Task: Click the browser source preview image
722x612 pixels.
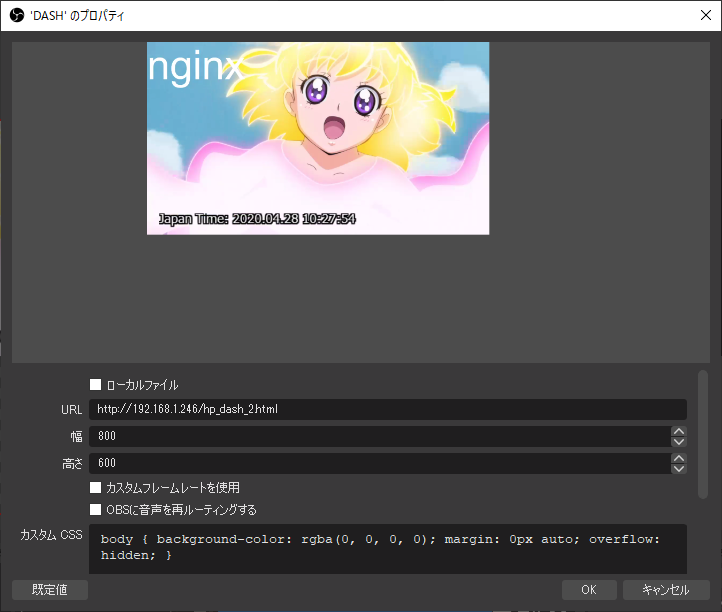Action: (318, 138)
